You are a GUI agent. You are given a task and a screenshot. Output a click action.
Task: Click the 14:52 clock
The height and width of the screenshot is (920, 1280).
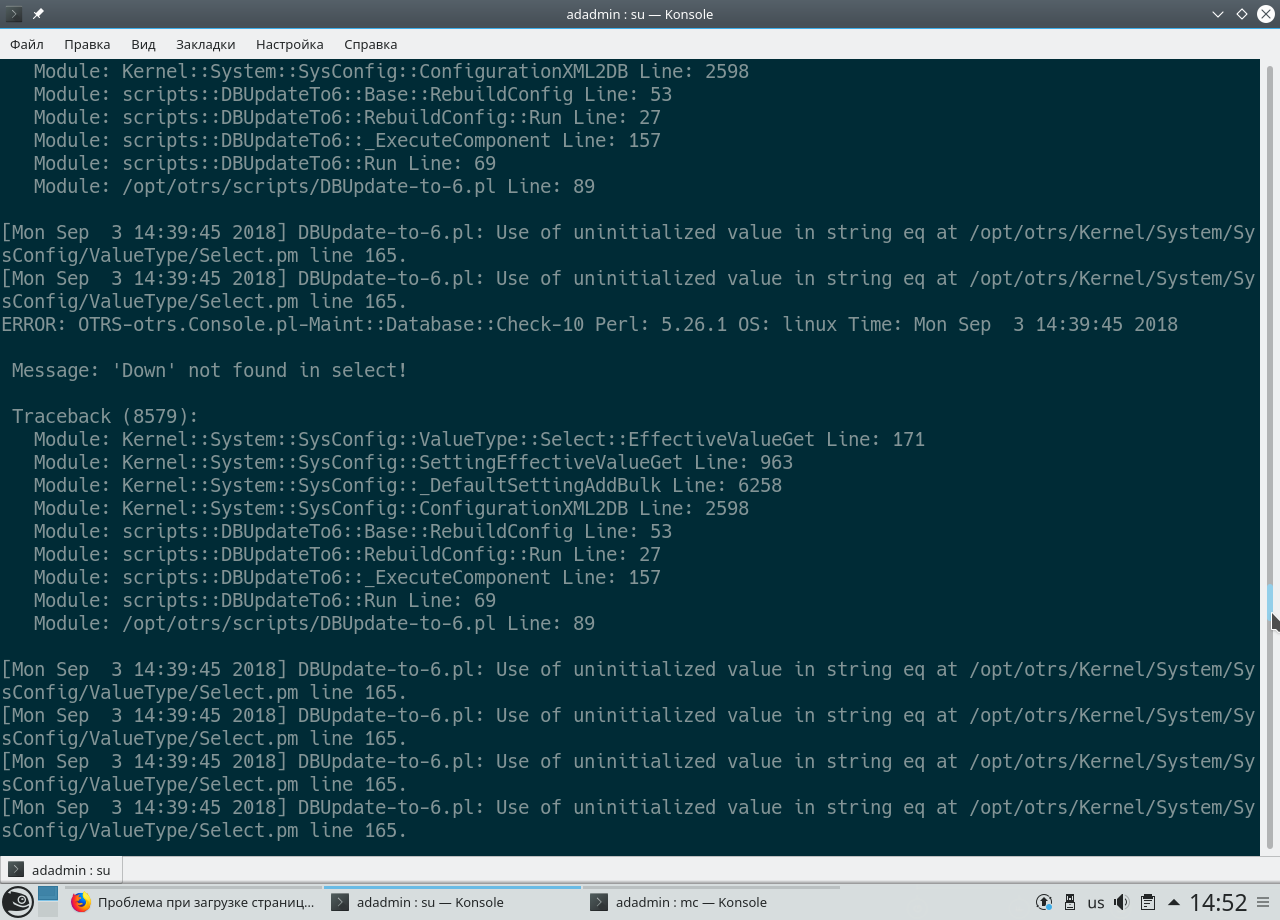[x=1218, y=903]
